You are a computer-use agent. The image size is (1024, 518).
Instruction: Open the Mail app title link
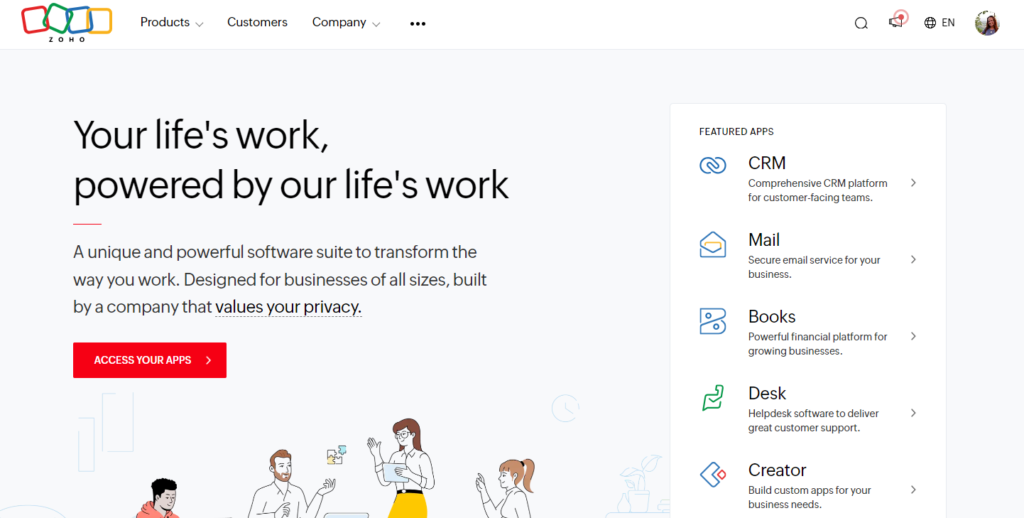click(x=764, y=240)
